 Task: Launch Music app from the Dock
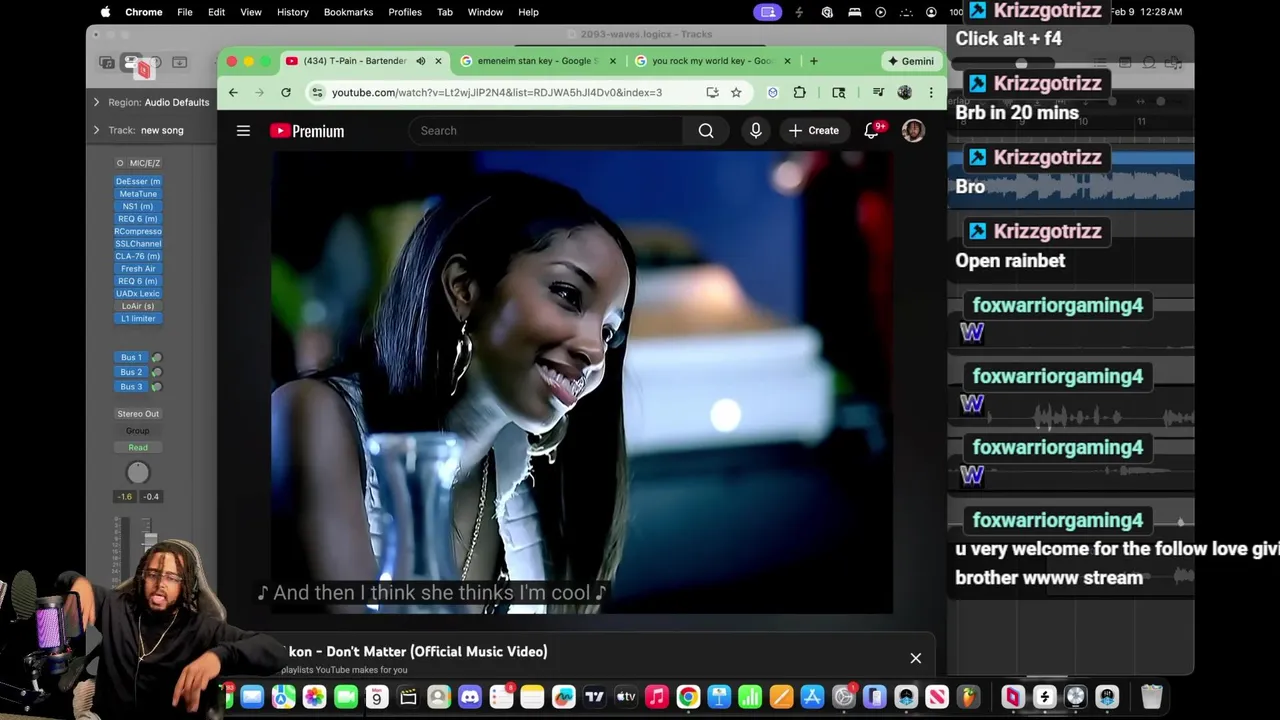pyautogui.click(x=657, y=697)
